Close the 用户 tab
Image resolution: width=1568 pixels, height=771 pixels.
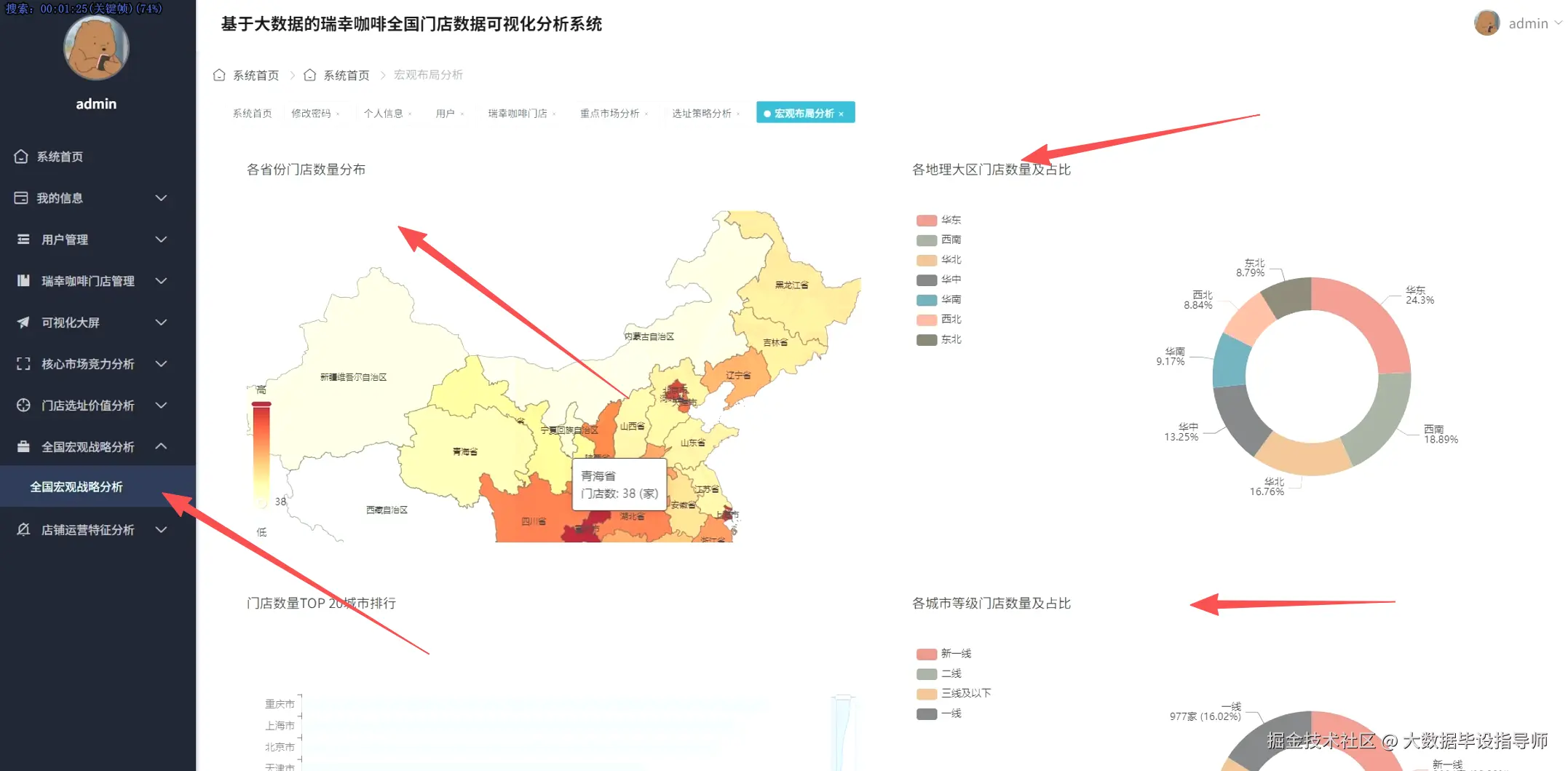462,114
